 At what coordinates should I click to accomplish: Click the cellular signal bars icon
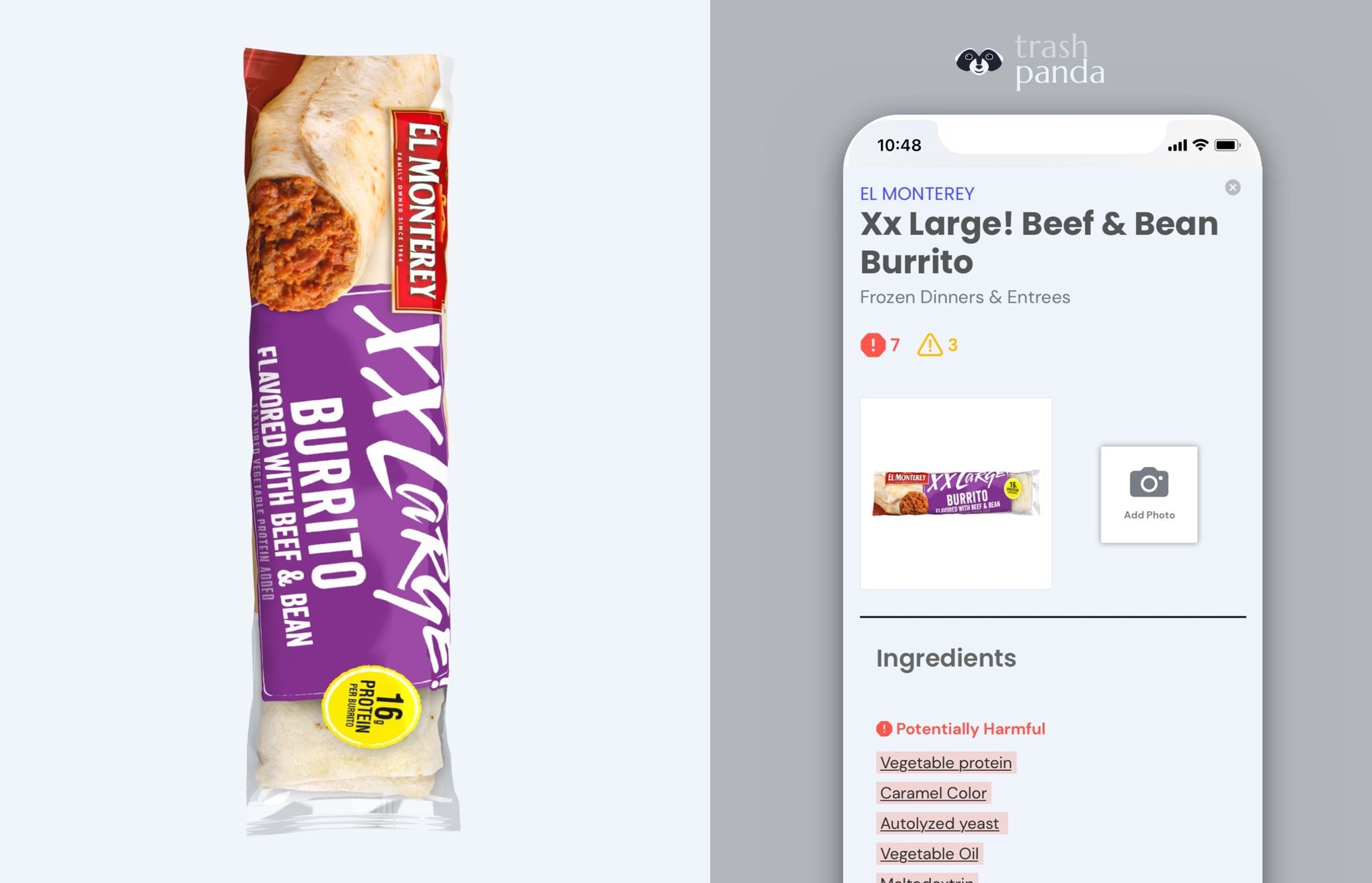point(1177,146)
